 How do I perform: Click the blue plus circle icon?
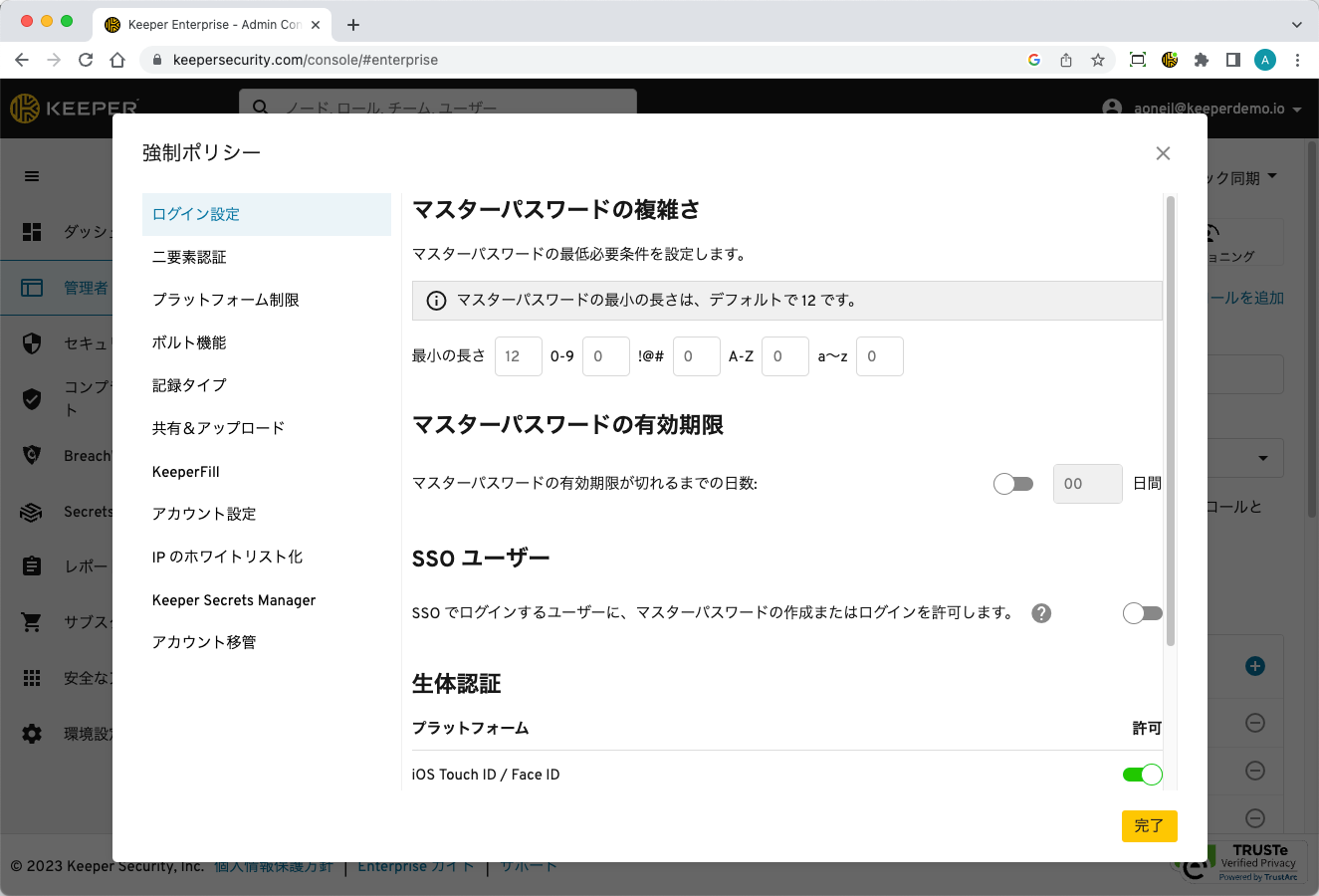1255,666
